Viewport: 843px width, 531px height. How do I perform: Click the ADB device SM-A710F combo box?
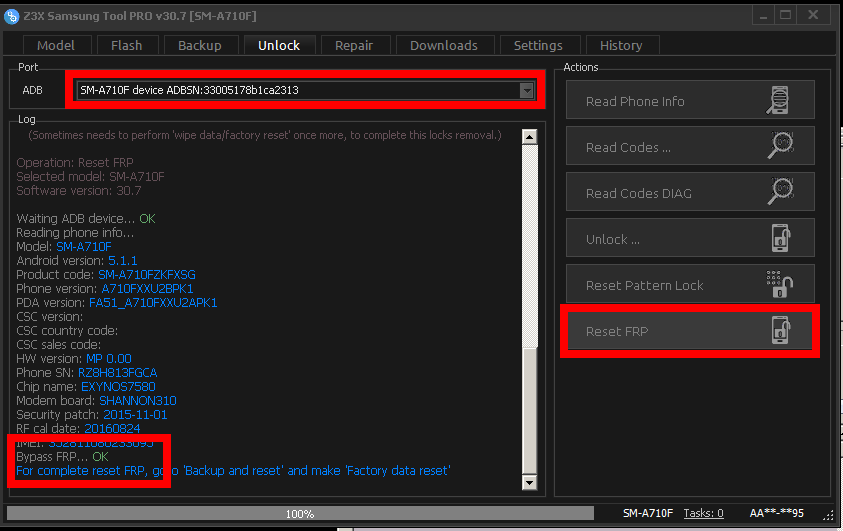pyautogui.click(x=305, y=90)
